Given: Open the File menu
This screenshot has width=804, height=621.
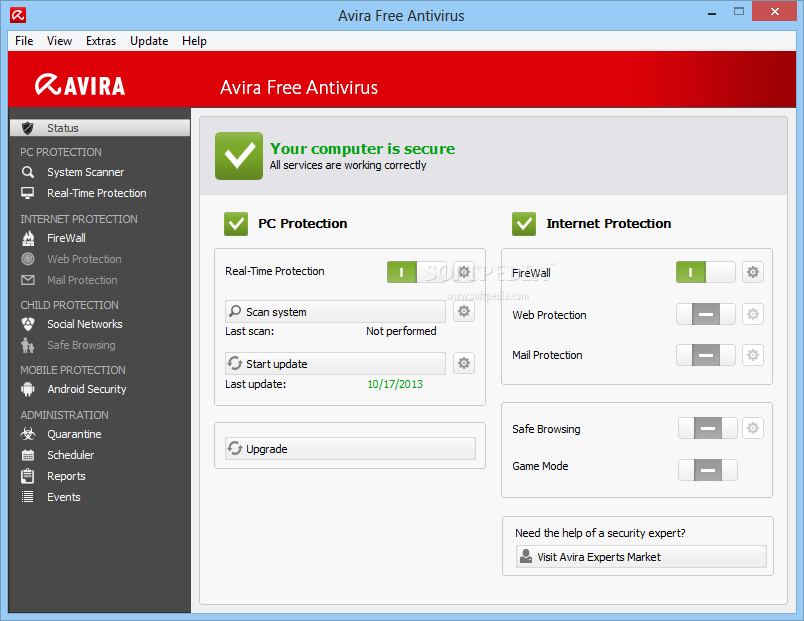Looking at the screenshot, I should click(24, 41).
